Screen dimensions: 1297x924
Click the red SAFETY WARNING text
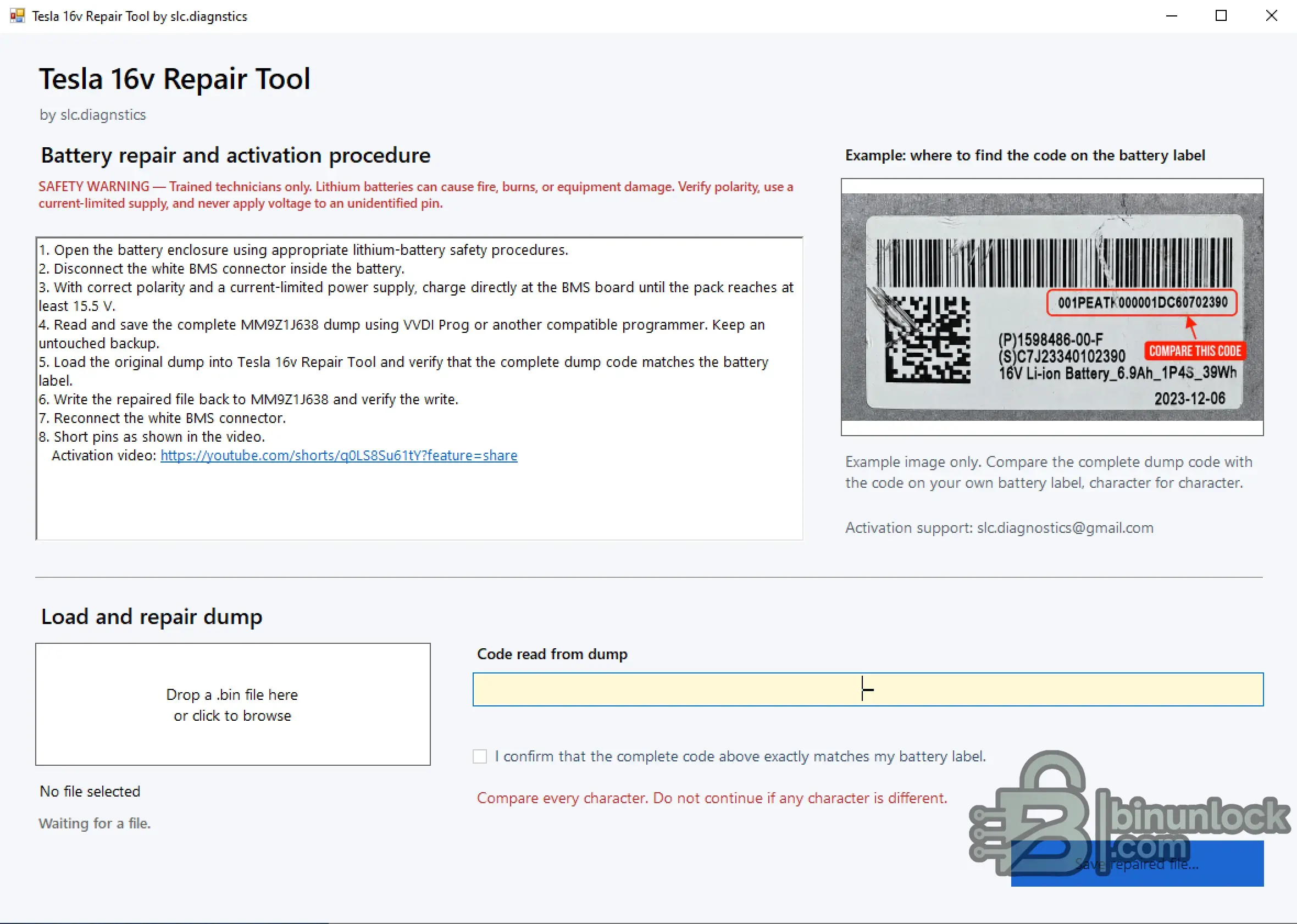click(416, 195)
